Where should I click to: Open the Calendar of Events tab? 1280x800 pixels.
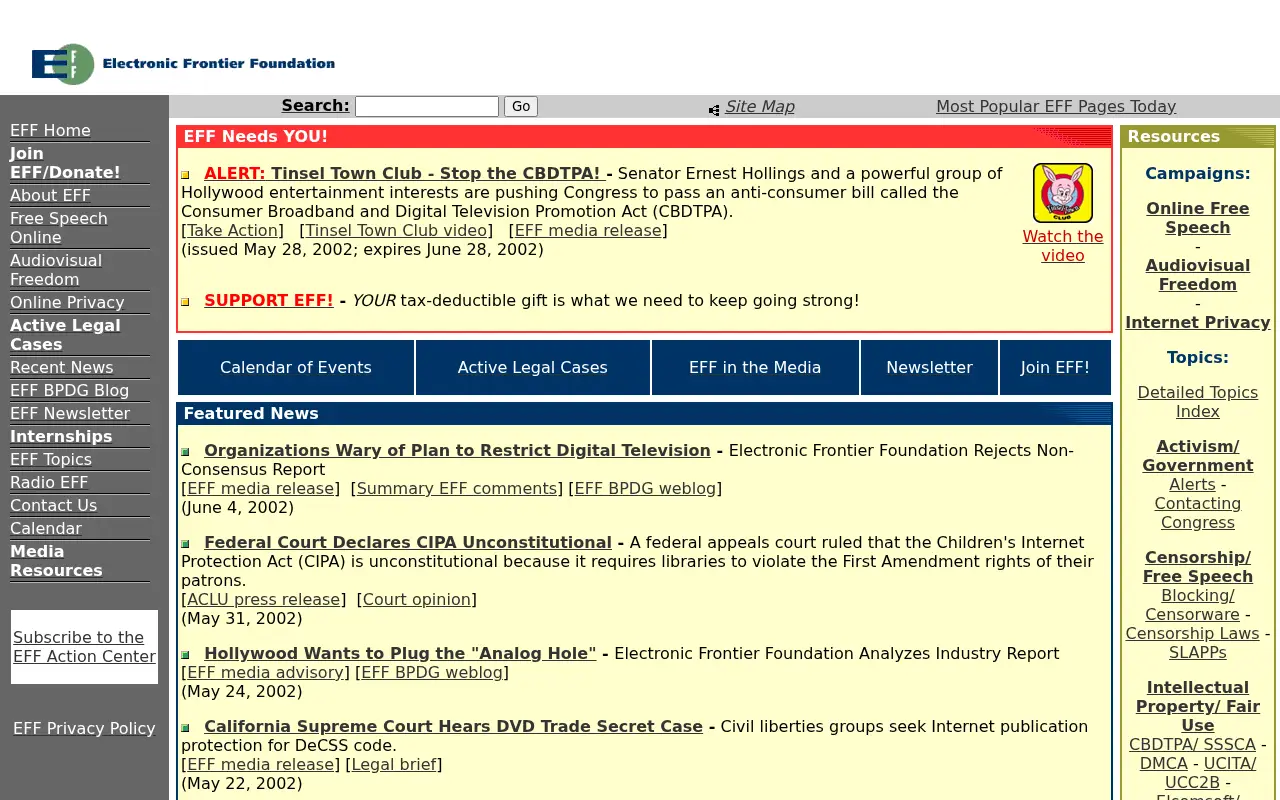(x=296, y=367)
